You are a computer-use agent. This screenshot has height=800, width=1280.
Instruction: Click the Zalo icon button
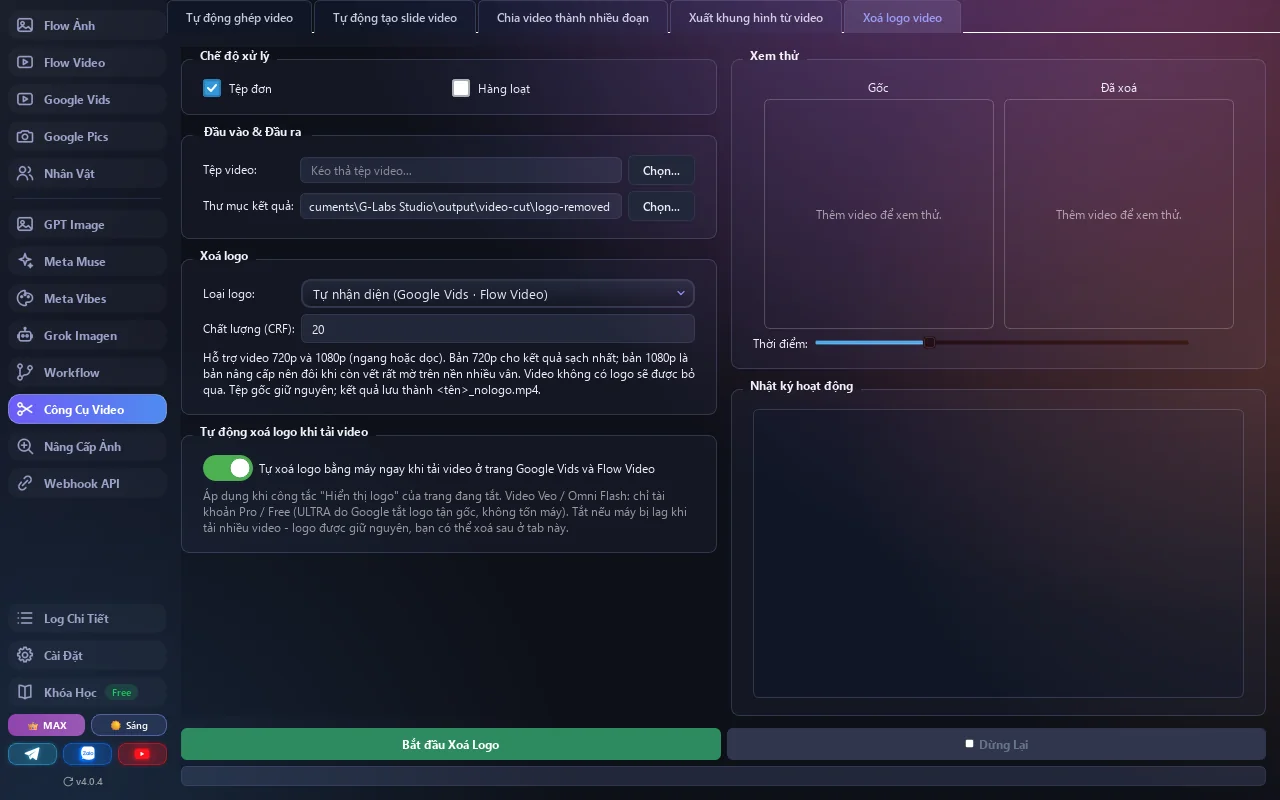tap(87, 754)
